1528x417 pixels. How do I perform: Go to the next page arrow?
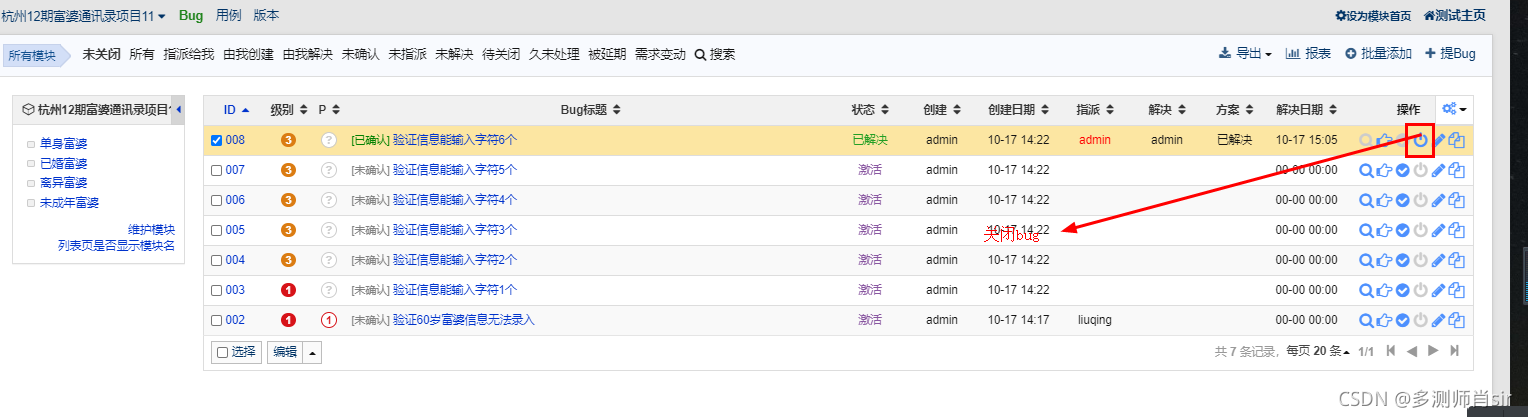click(x=1433, y=351)
